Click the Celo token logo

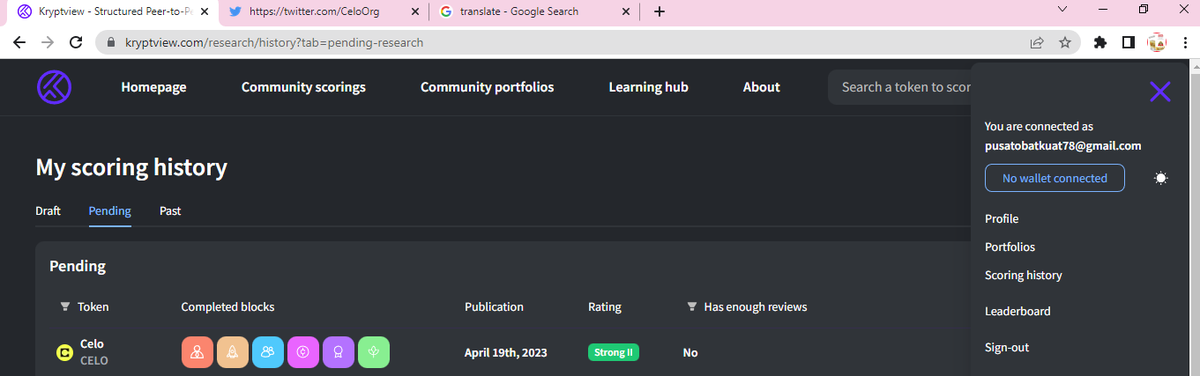pyautogui.click(x=66, y=352)
